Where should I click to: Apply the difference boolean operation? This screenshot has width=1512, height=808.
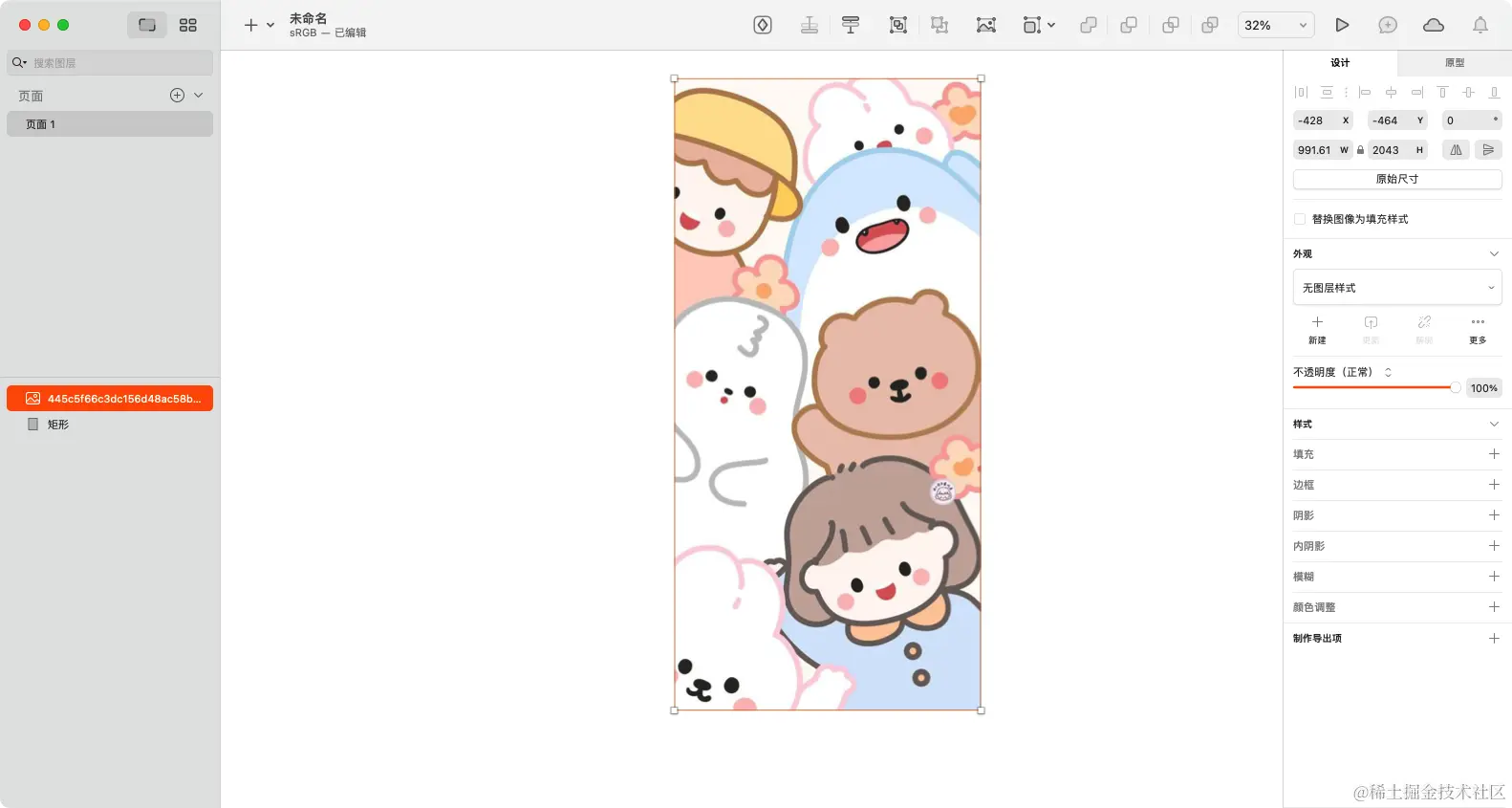coord(1210,25)
